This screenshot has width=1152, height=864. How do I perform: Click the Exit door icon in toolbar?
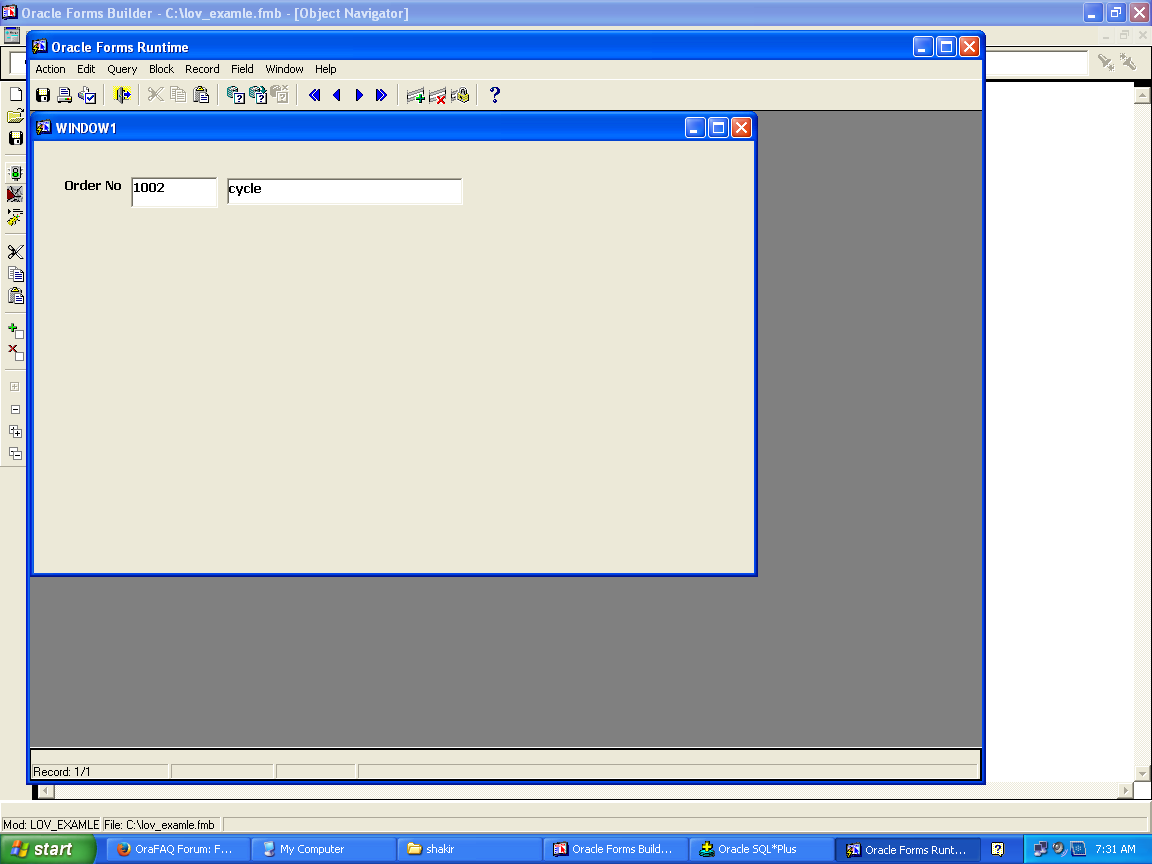point(123,95)
